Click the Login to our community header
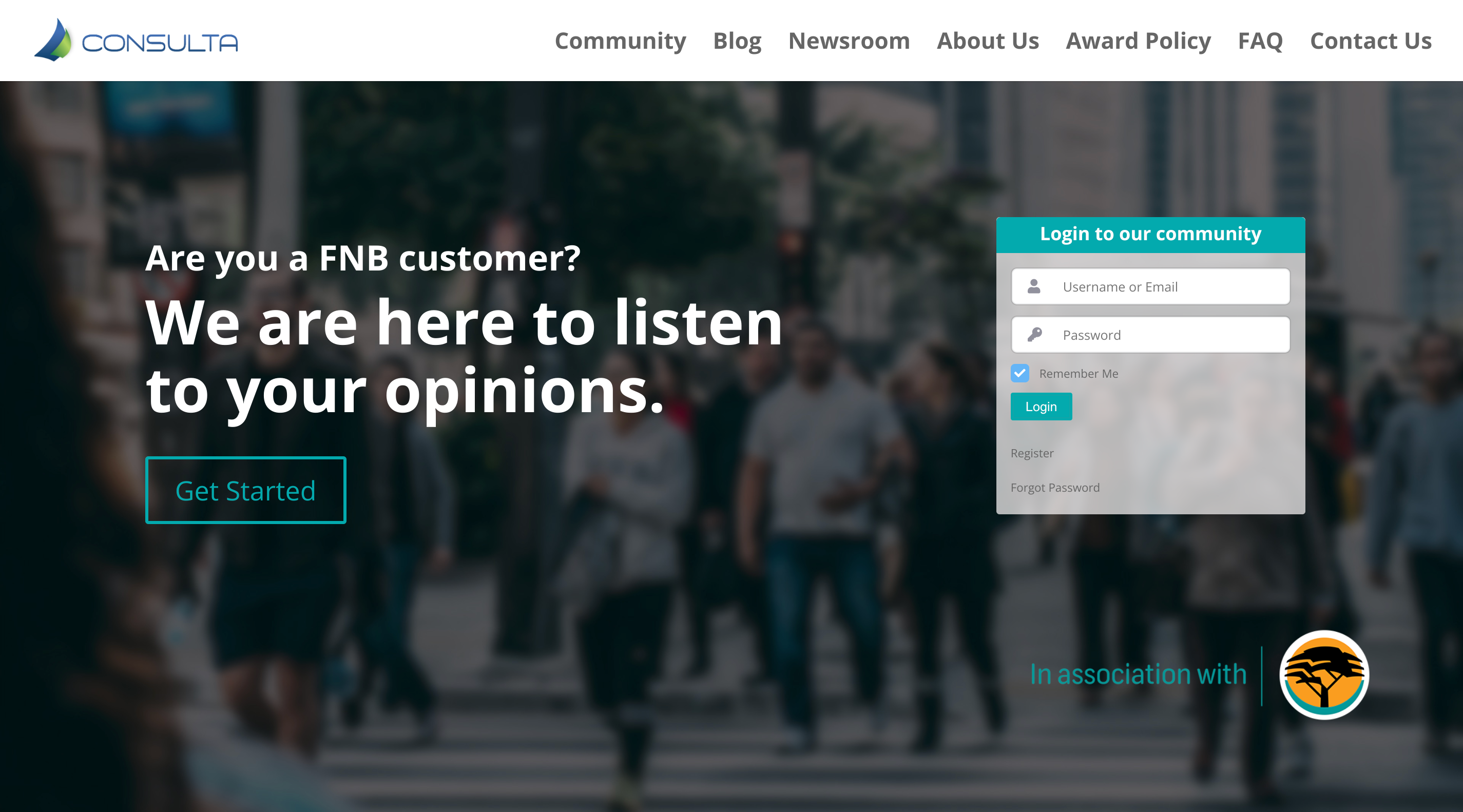This screenshot has height=812, width=1463. 1150,235
